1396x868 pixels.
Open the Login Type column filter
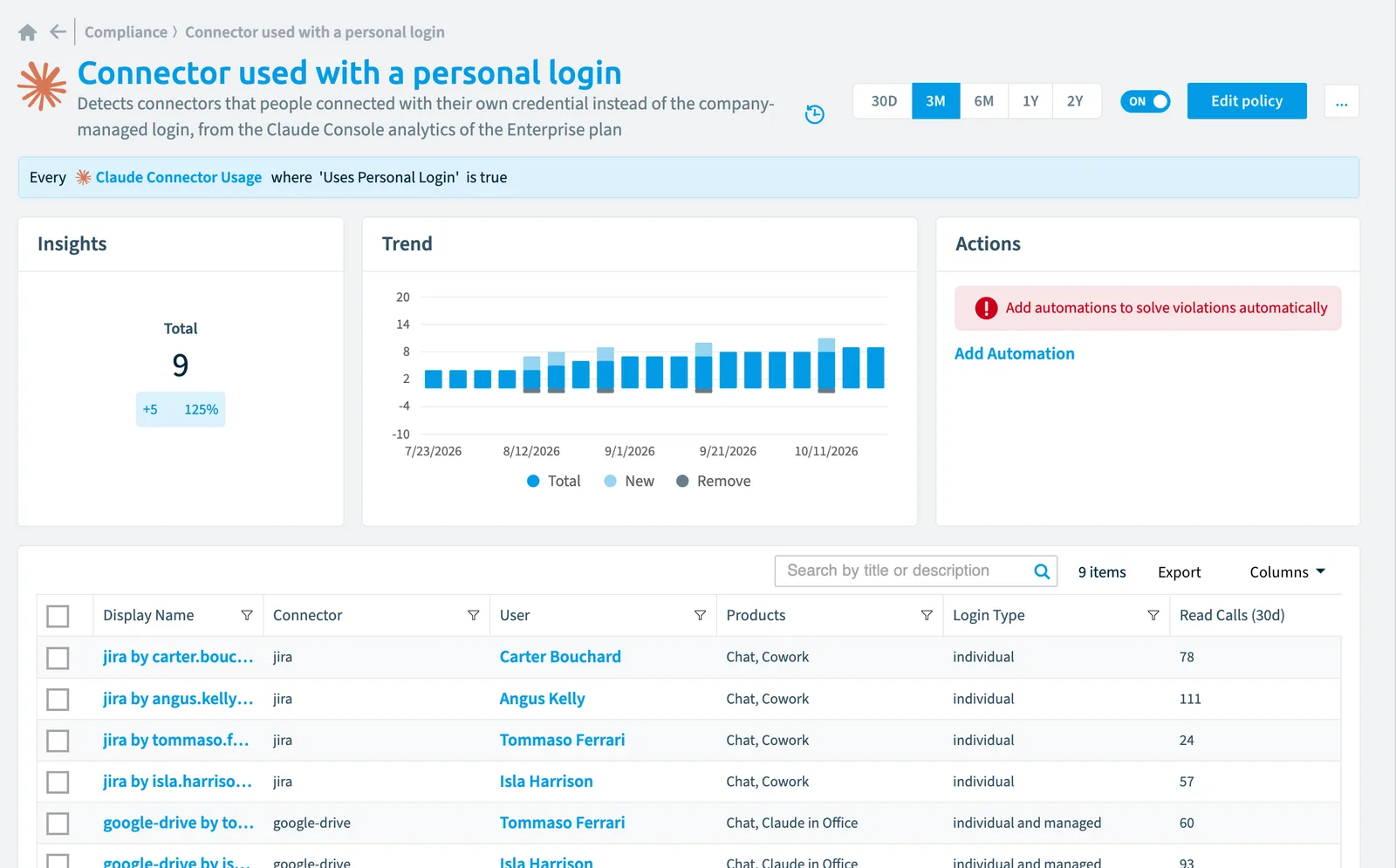click(x=1153, y=615)
